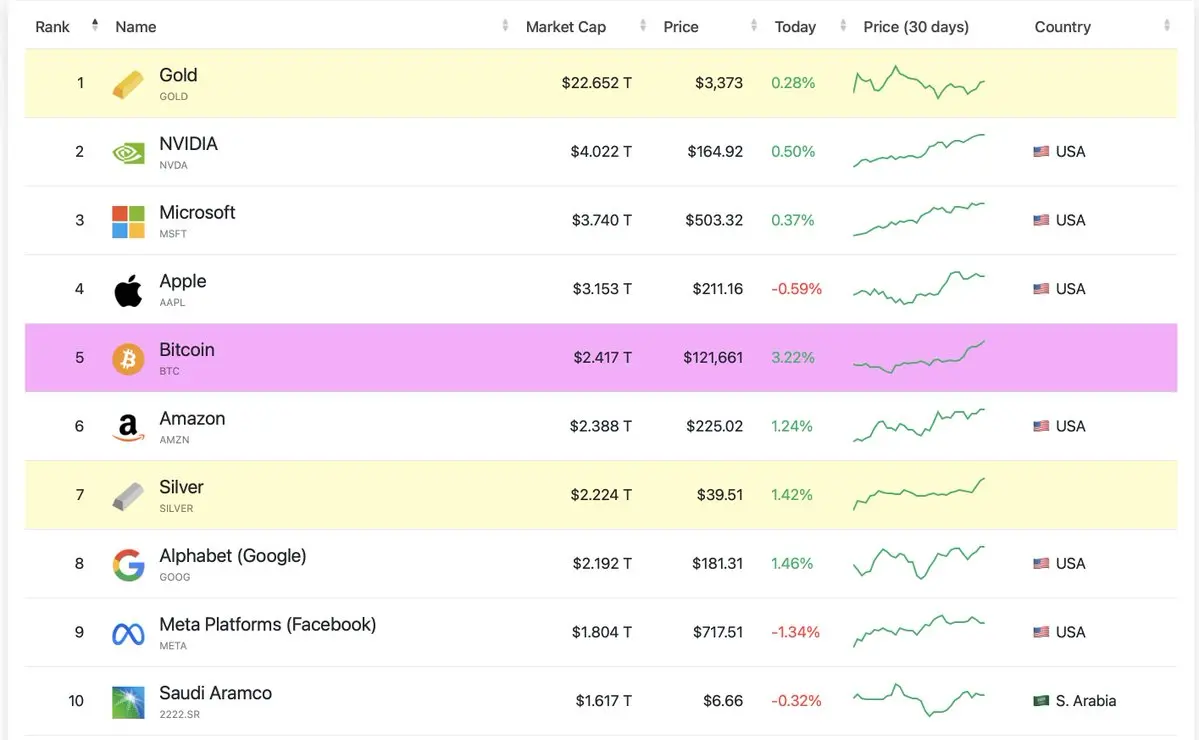Click the Gold bar icon
This screenshot has width=1199, height=740.
[128, 84]
